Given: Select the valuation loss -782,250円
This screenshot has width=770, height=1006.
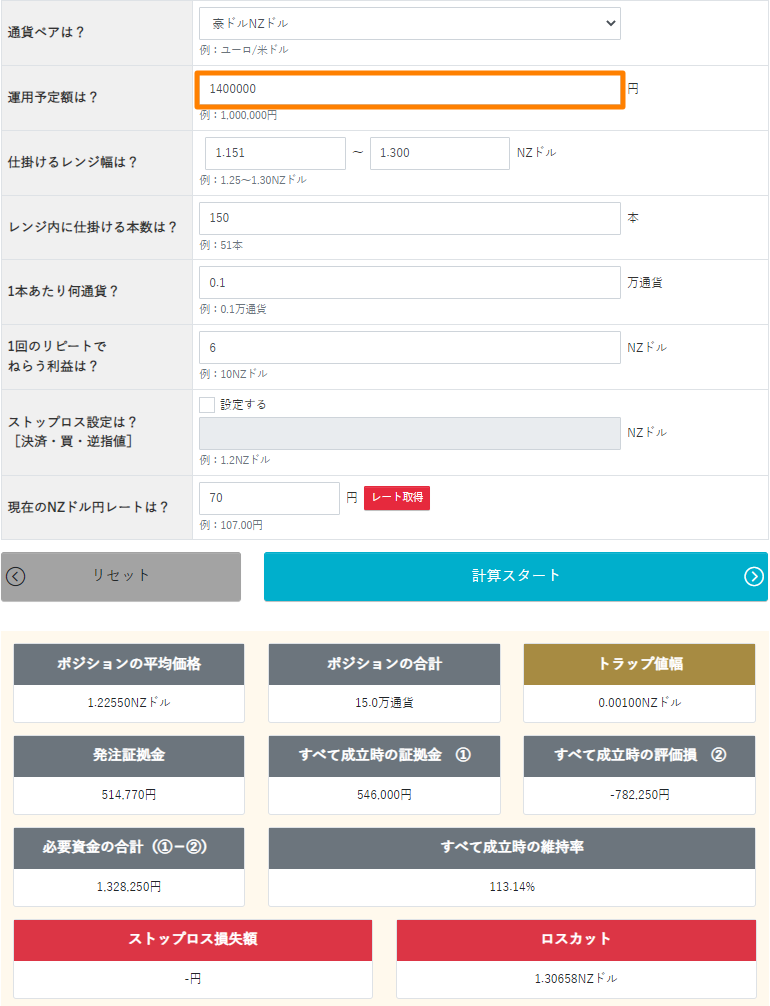Looking at the screenshot, I should tap(640, 795).
